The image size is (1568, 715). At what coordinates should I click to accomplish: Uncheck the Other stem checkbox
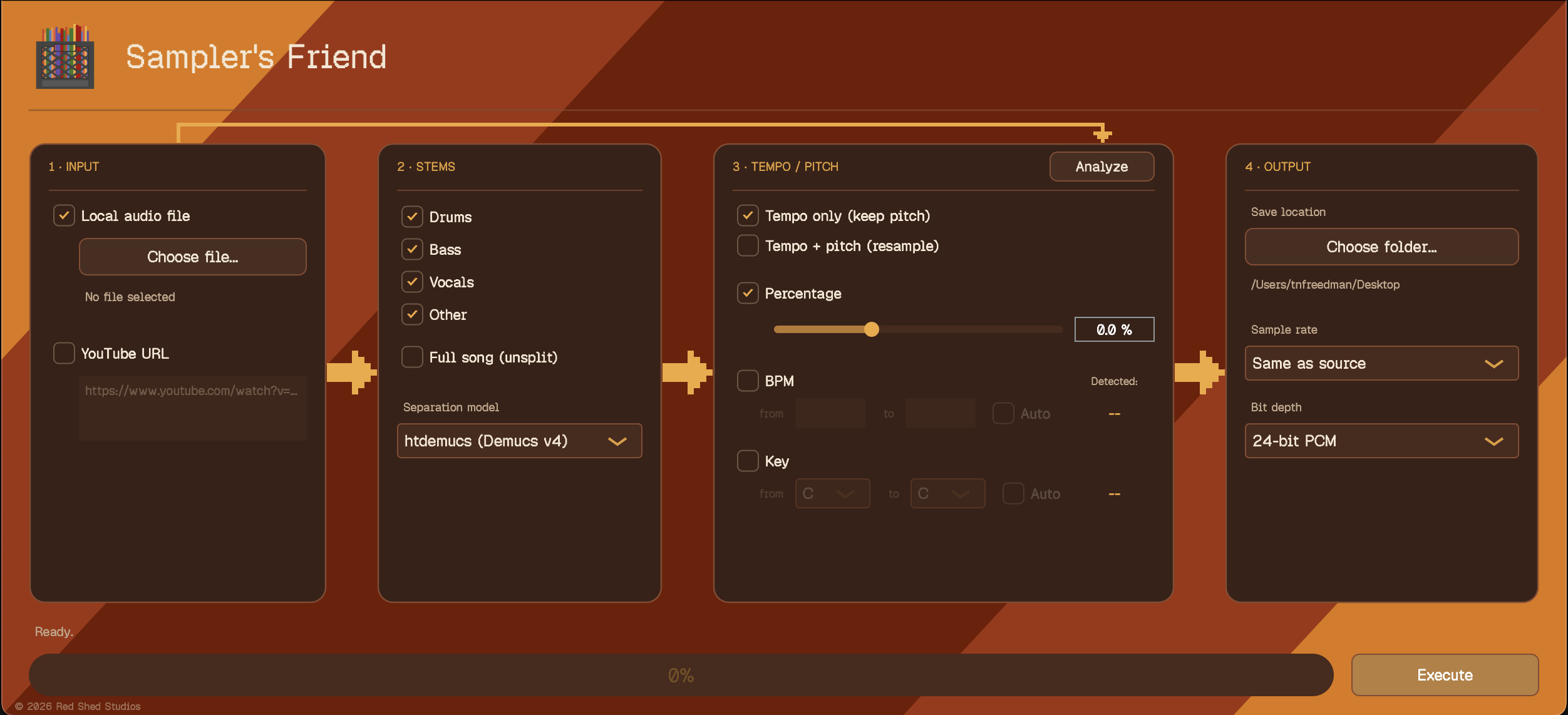tap(412, 314)
